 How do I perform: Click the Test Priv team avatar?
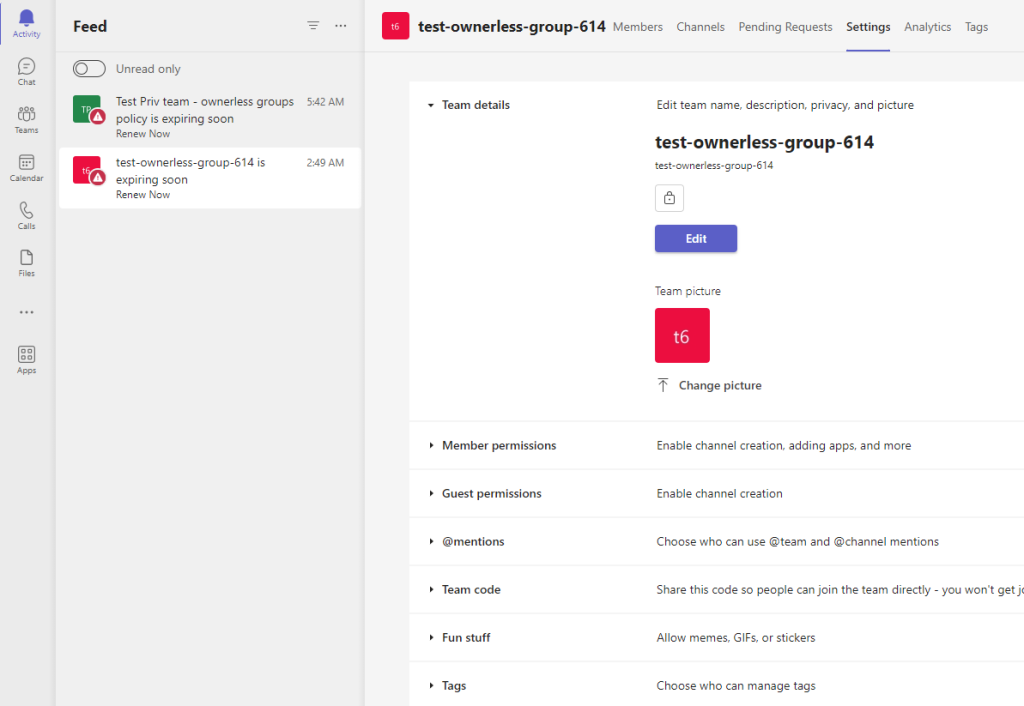pyautogui.click(x=88, y=109)
